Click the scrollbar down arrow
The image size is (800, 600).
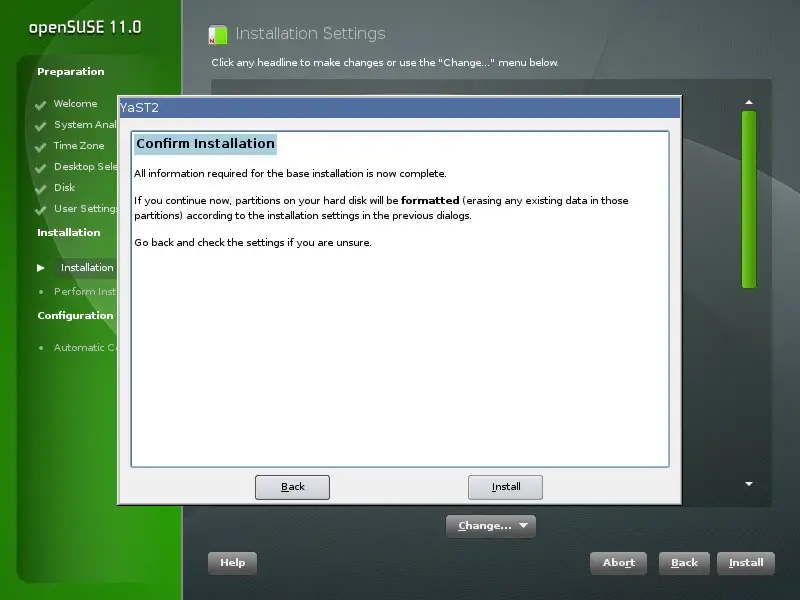(749, 484)
